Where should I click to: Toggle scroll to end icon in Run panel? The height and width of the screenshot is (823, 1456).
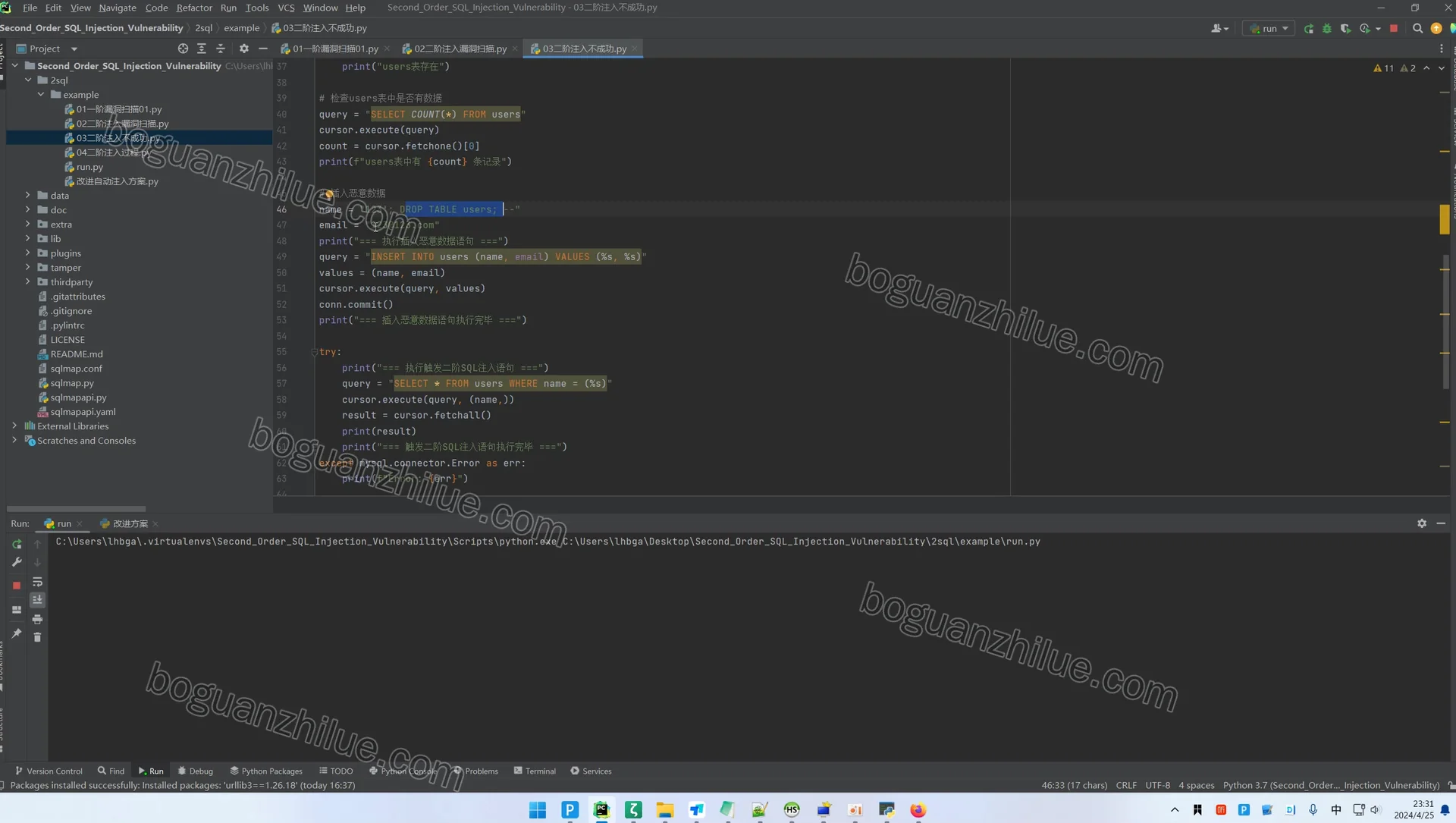click(37, 600)
